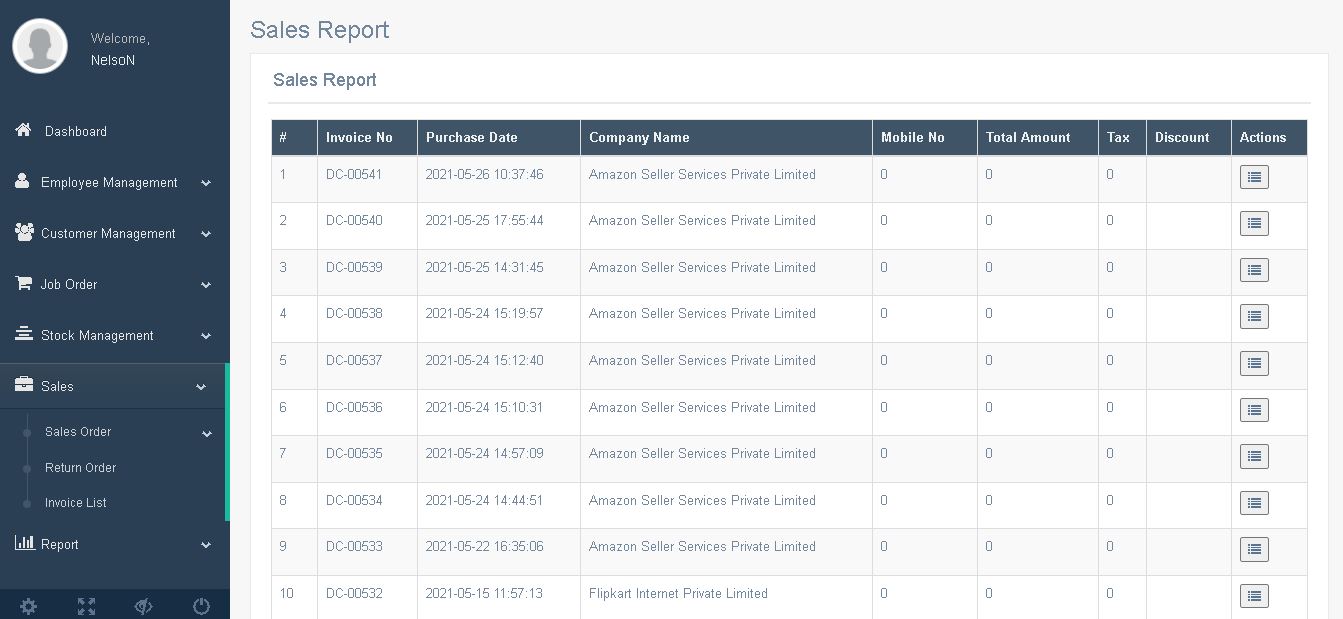Expand Employee Management chevron
1343x619 pixels.
205,183
